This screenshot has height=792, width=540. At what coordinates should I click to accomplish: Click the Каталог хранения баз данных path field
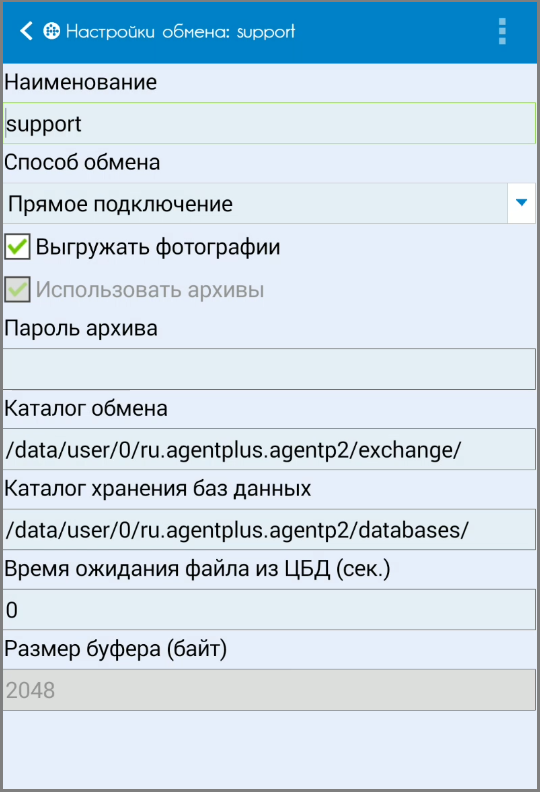(x=269, y=529)
